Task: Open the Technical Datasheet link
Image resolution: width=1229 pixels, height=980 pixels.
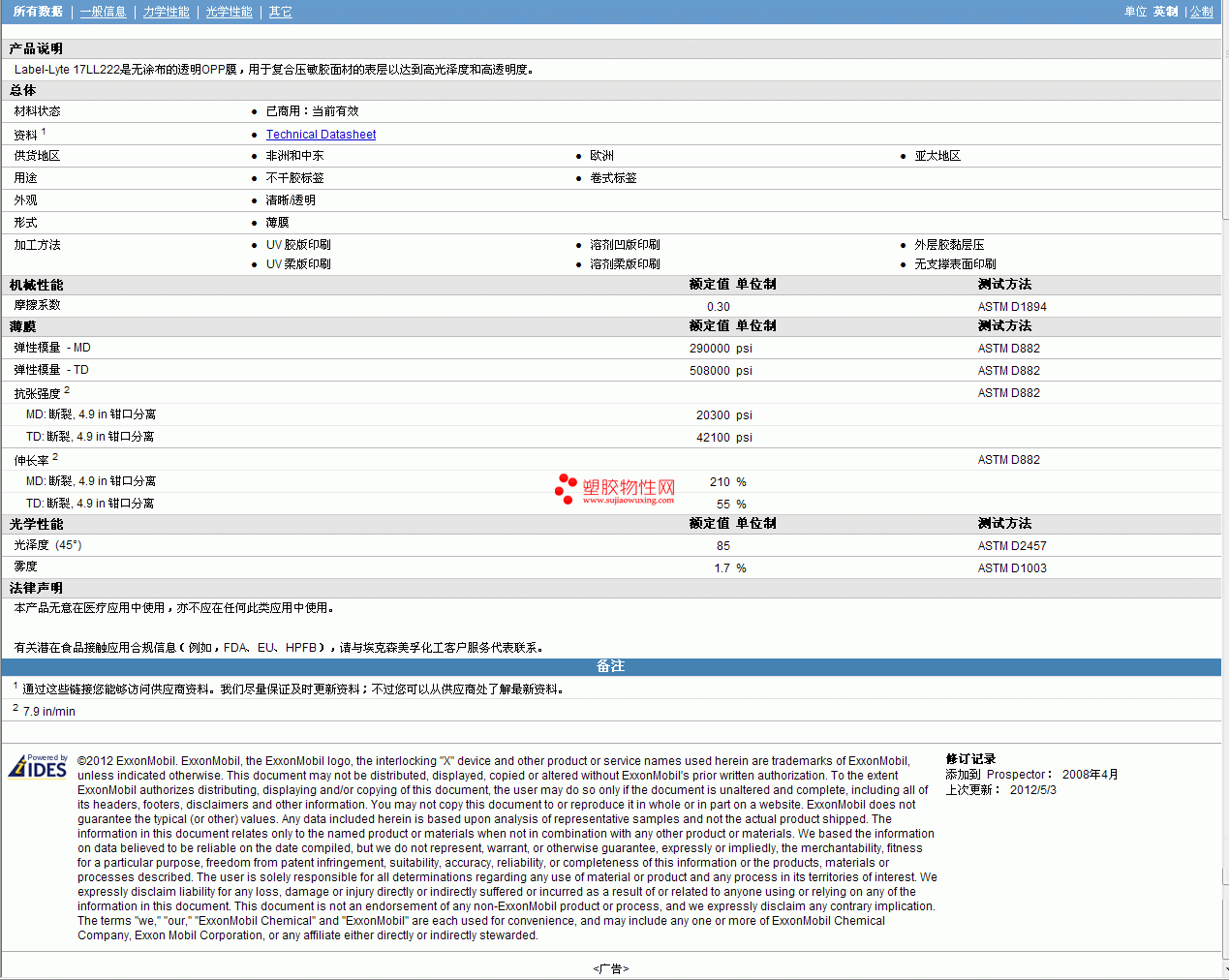Action: 321,135
